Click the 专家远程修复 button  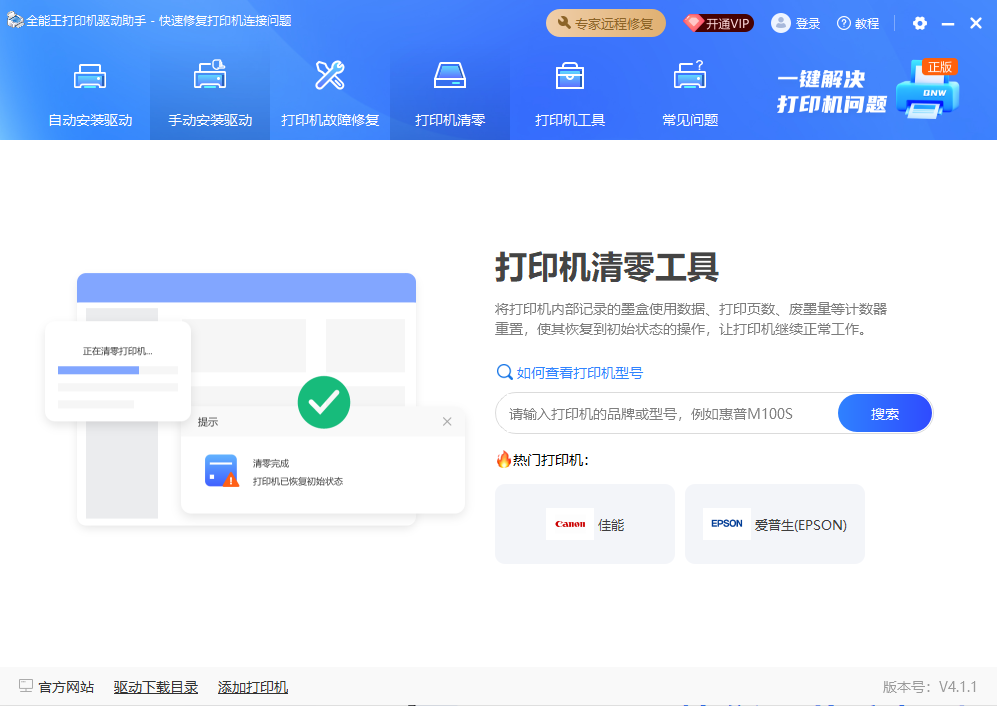click(606, 23)
